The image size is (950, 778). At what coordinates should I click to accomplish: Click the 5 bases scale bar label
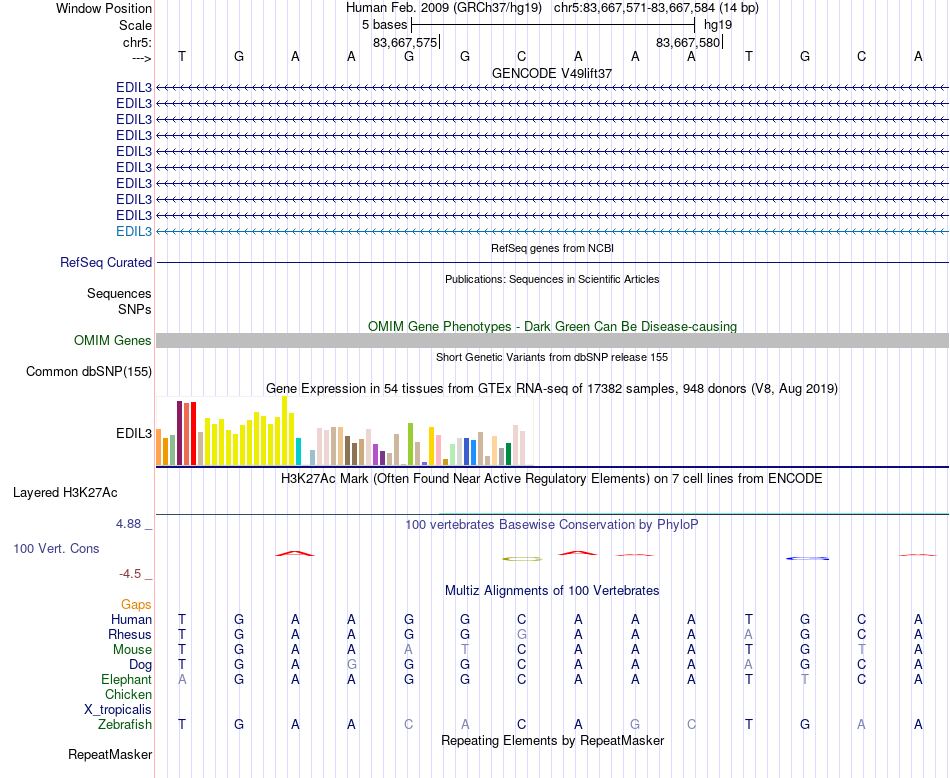pos(385,25)
